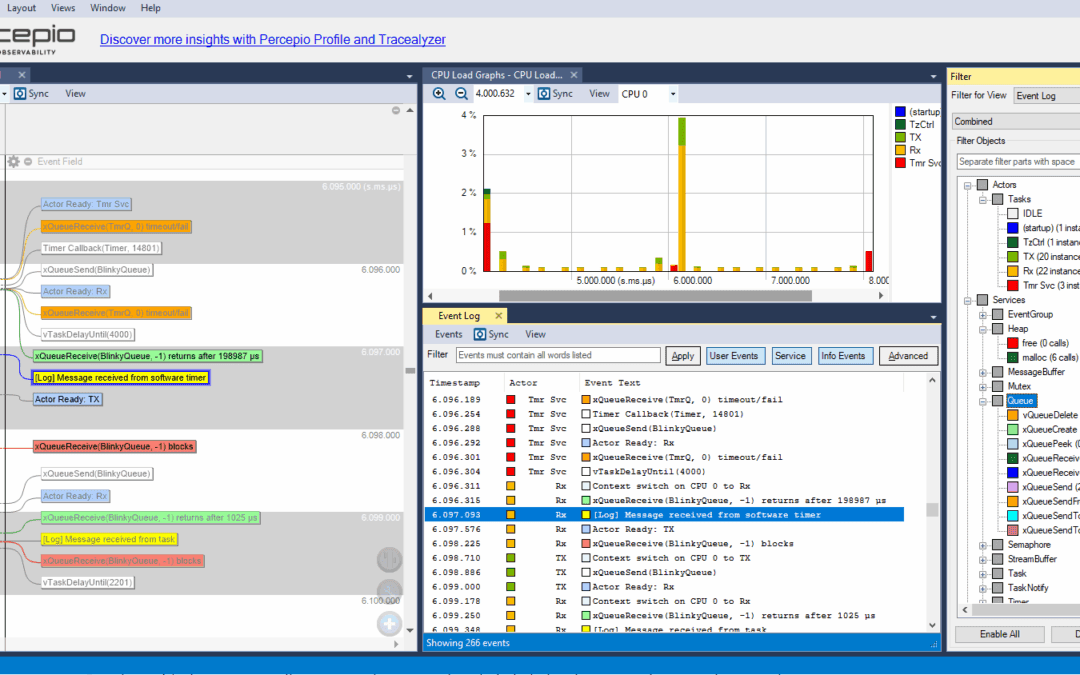This screenshot has height=675, width=1080.
Task: Click red Tmr Svc color swatch in Filter
Action: click(x=1012, y=285)
